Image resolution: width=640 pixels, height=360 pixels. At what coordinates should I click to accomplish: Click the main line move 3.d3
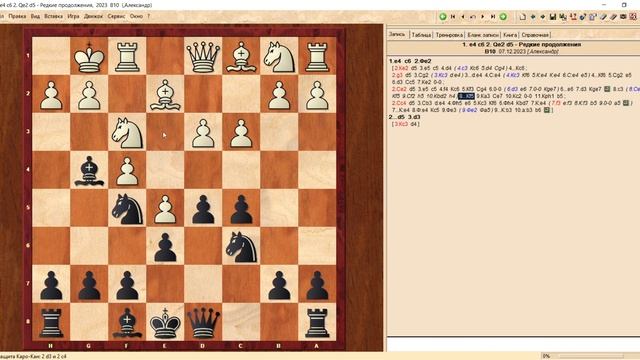pos(414,117)
